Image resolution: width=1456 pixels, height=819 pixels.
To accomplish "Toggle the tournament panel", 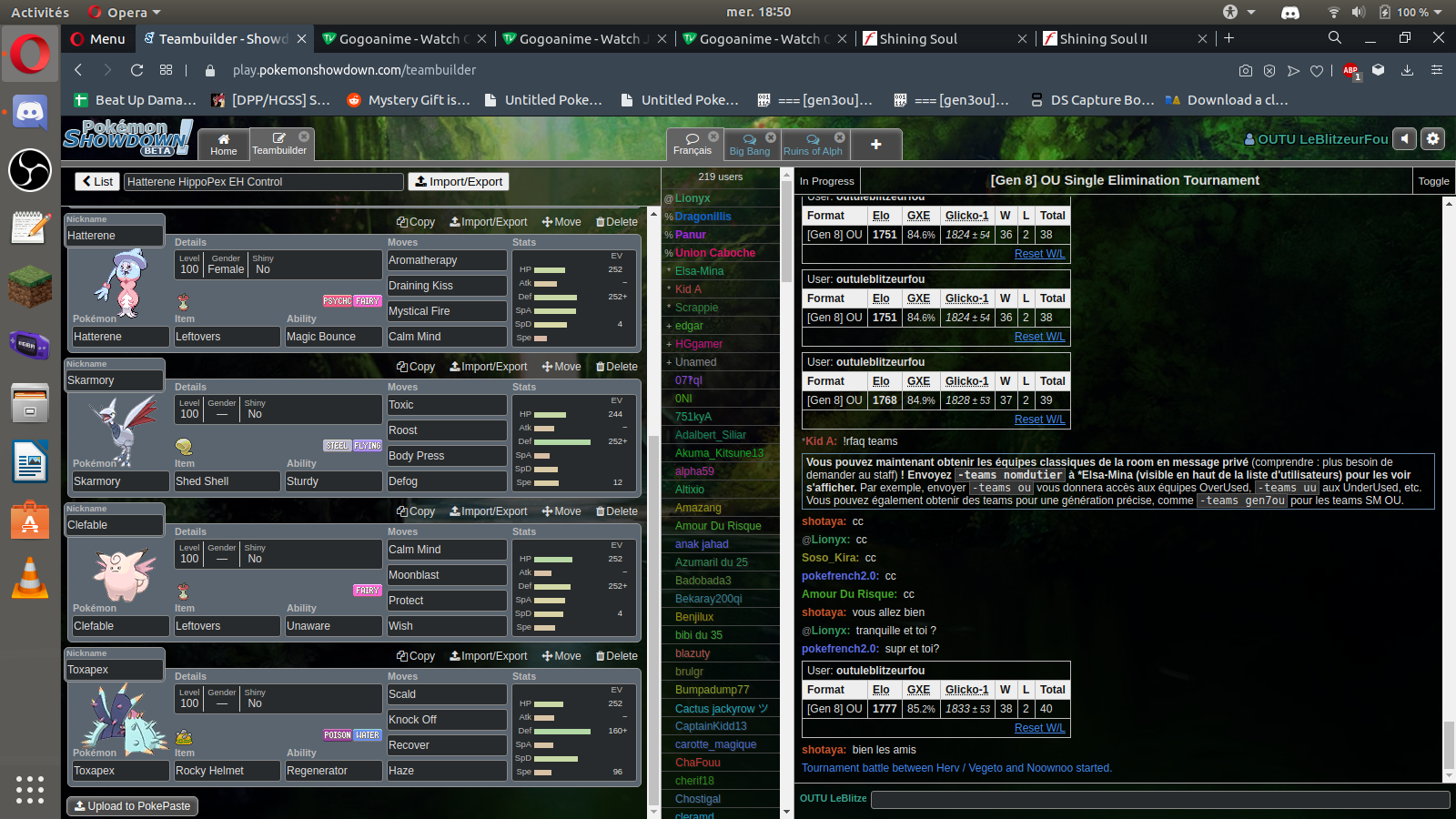I will (1433, 181).
